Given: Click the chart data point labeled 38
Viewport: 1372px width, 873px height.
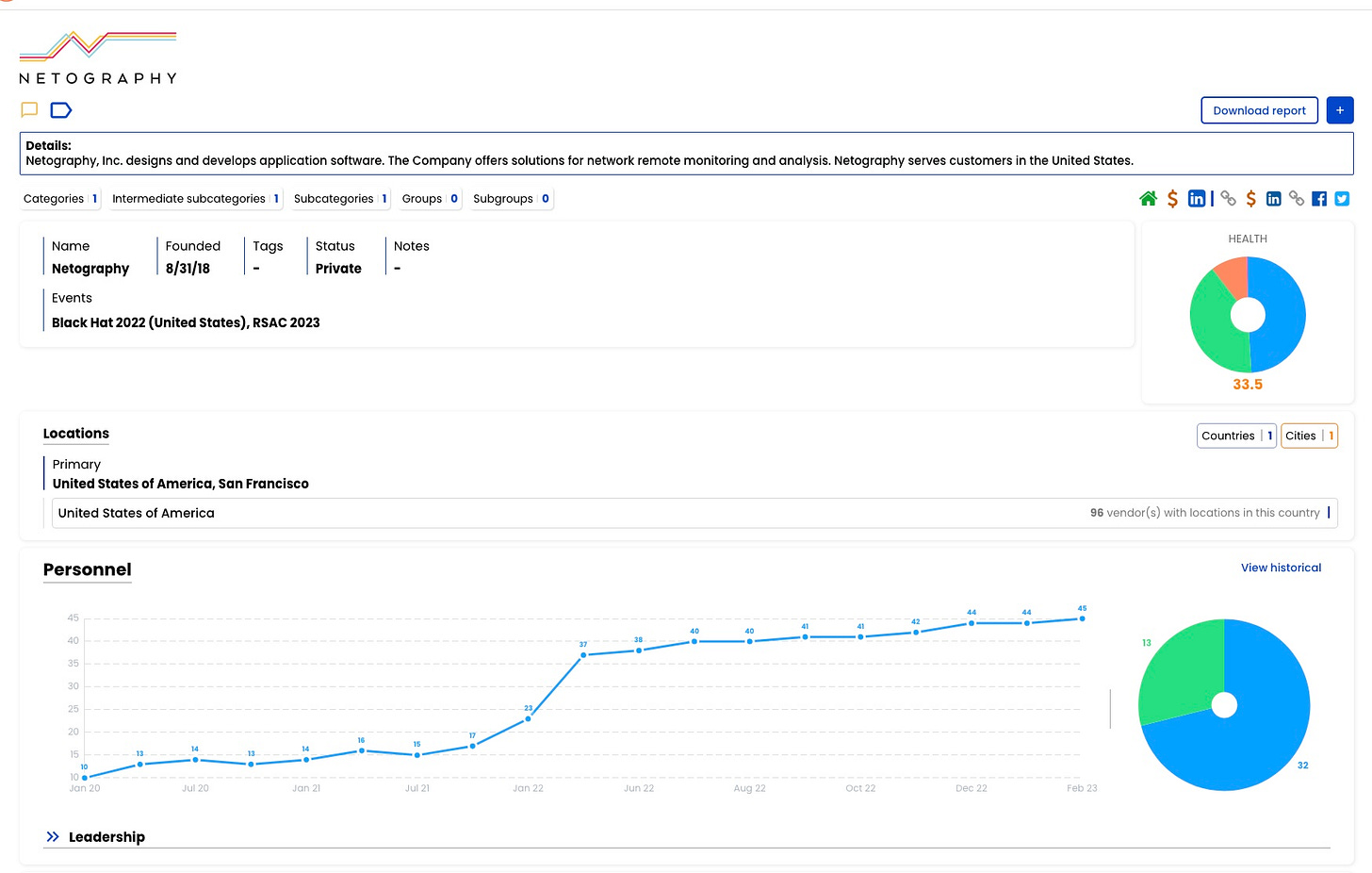Looking at the screenshot, I should 639,651.
